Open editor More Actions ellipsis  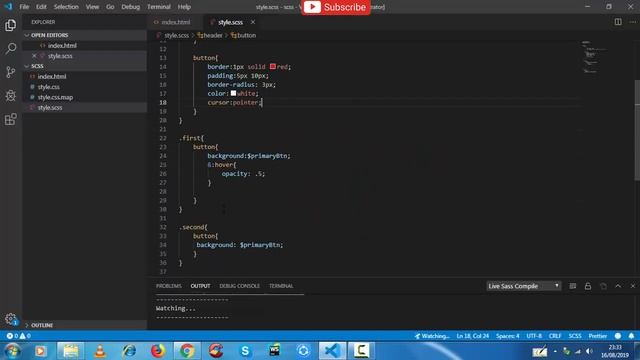[632, 22]
